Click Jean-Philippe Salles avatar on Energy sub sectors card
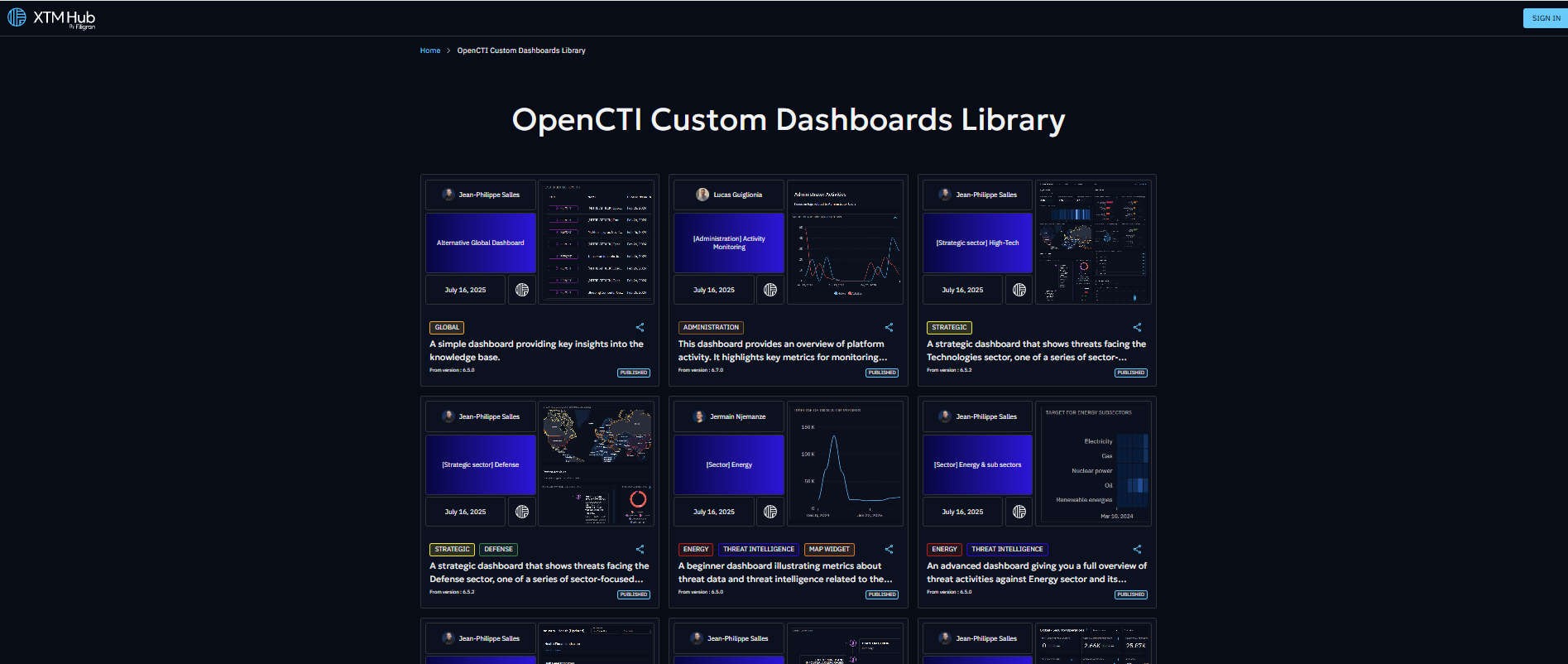The height and width of the screenshot is (664, 1568). [945, 416]
